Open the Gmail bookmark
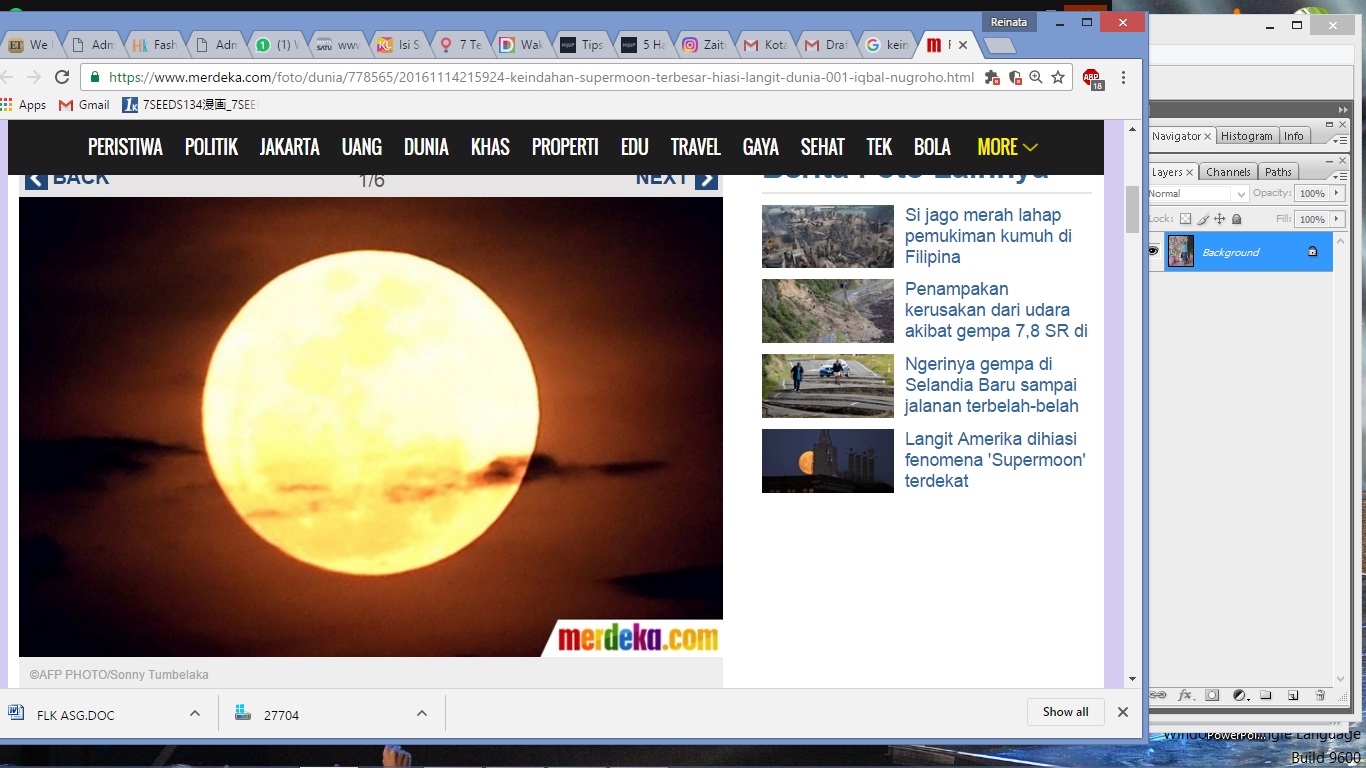The height and width of the screenshot is (768, 1366). coord(84,104)
